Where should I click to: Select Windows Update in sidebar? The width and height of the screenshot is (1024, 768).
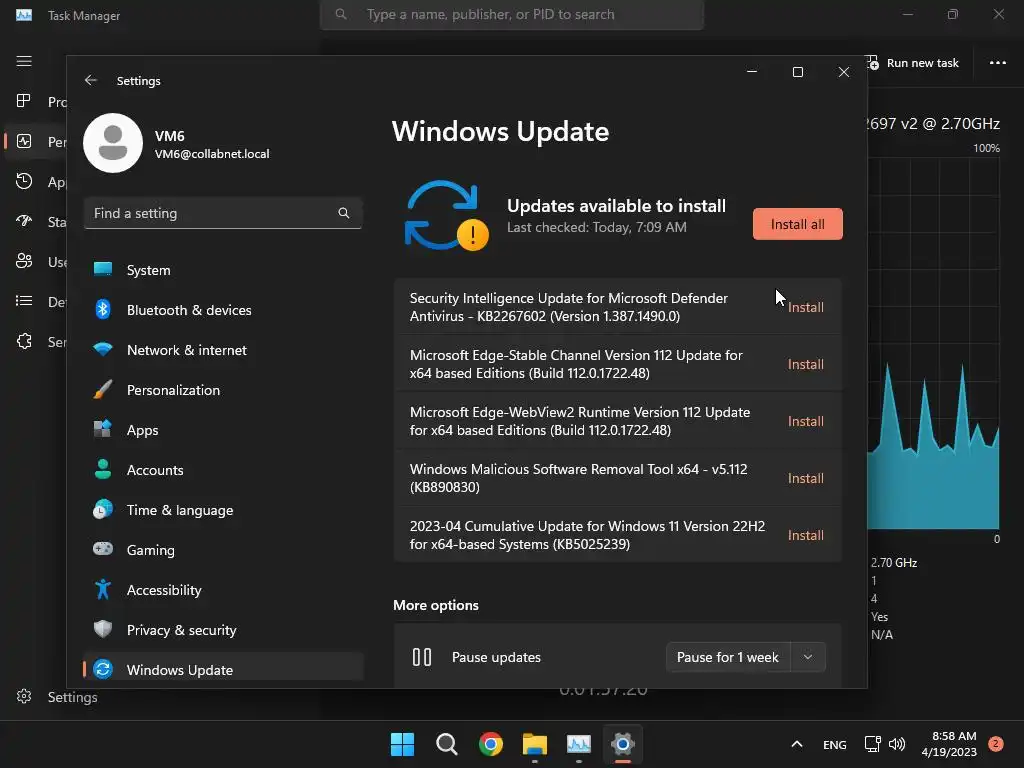[223, 669]
